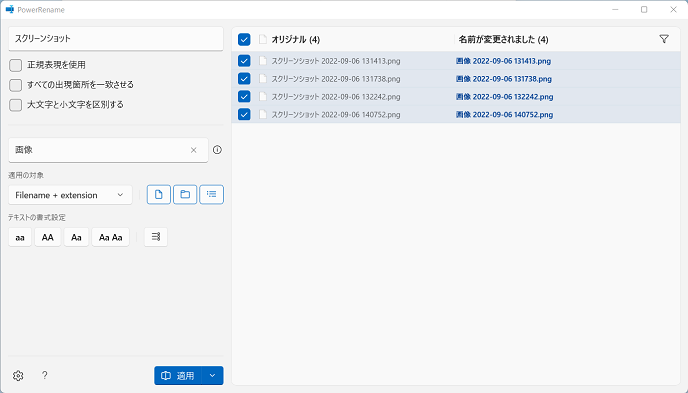The width and height of the screenshot is (688, 393).
Task: Minimize the PowerRename window
Action: pos(615,10)
